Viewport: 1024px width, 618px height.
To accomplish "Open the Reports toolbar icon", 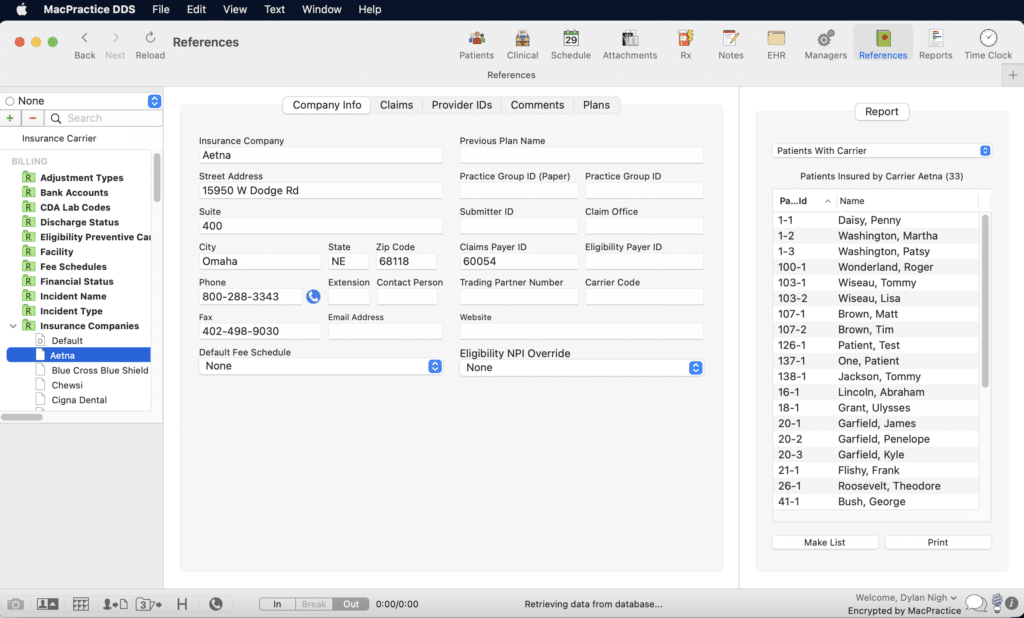I will point(935,44).
